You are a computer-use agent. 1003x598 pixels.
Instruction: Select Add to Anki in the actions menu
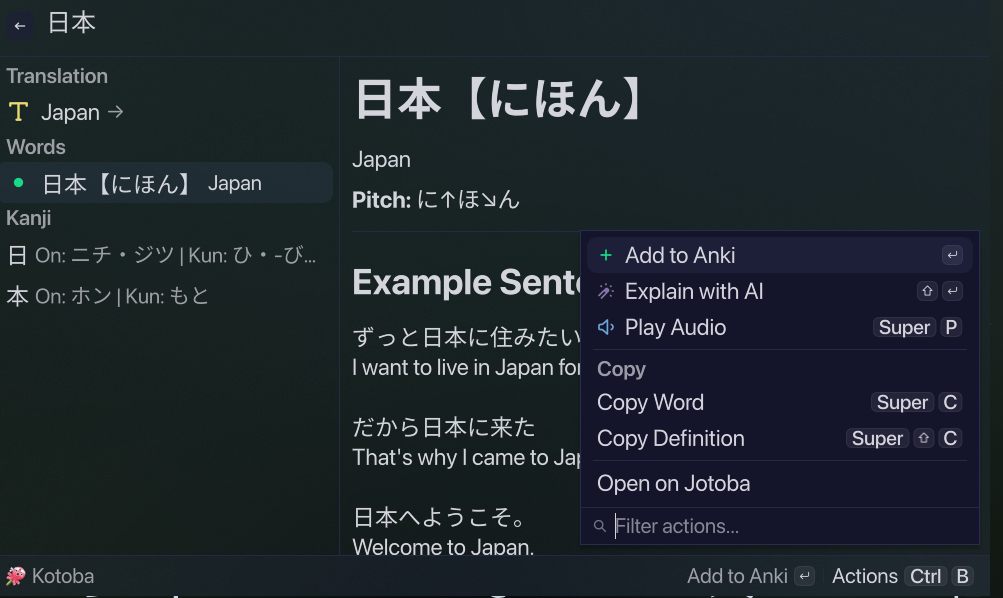(x=780, y=255)
